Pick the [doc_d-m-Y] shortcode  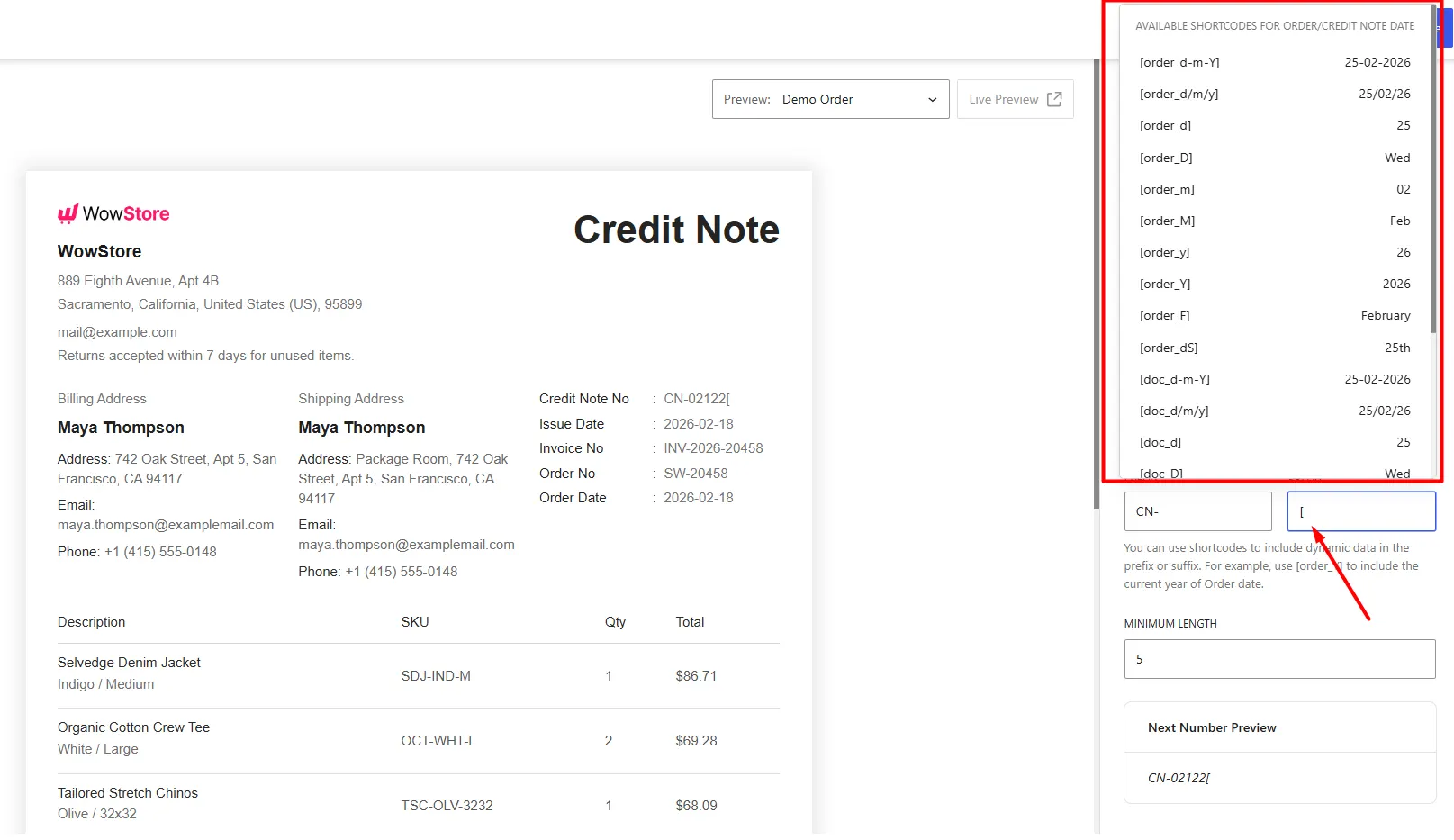coord(1274,379)
